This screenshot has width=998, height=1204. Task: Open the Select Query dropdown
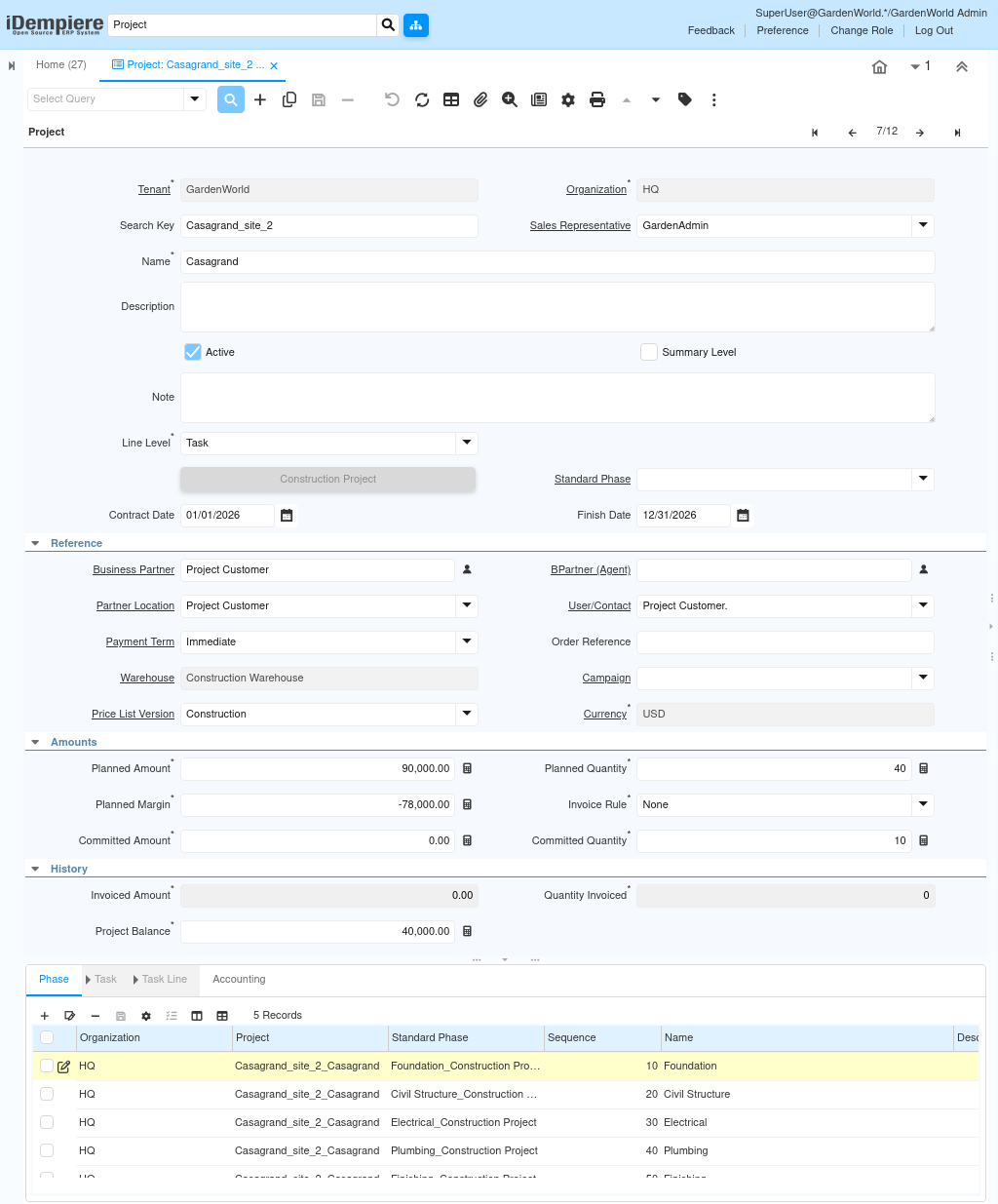195,98
